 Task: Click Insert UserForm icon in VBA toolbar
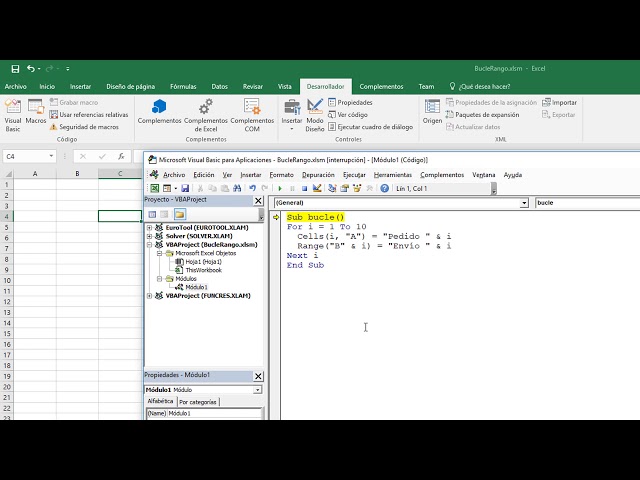[167, 188]
